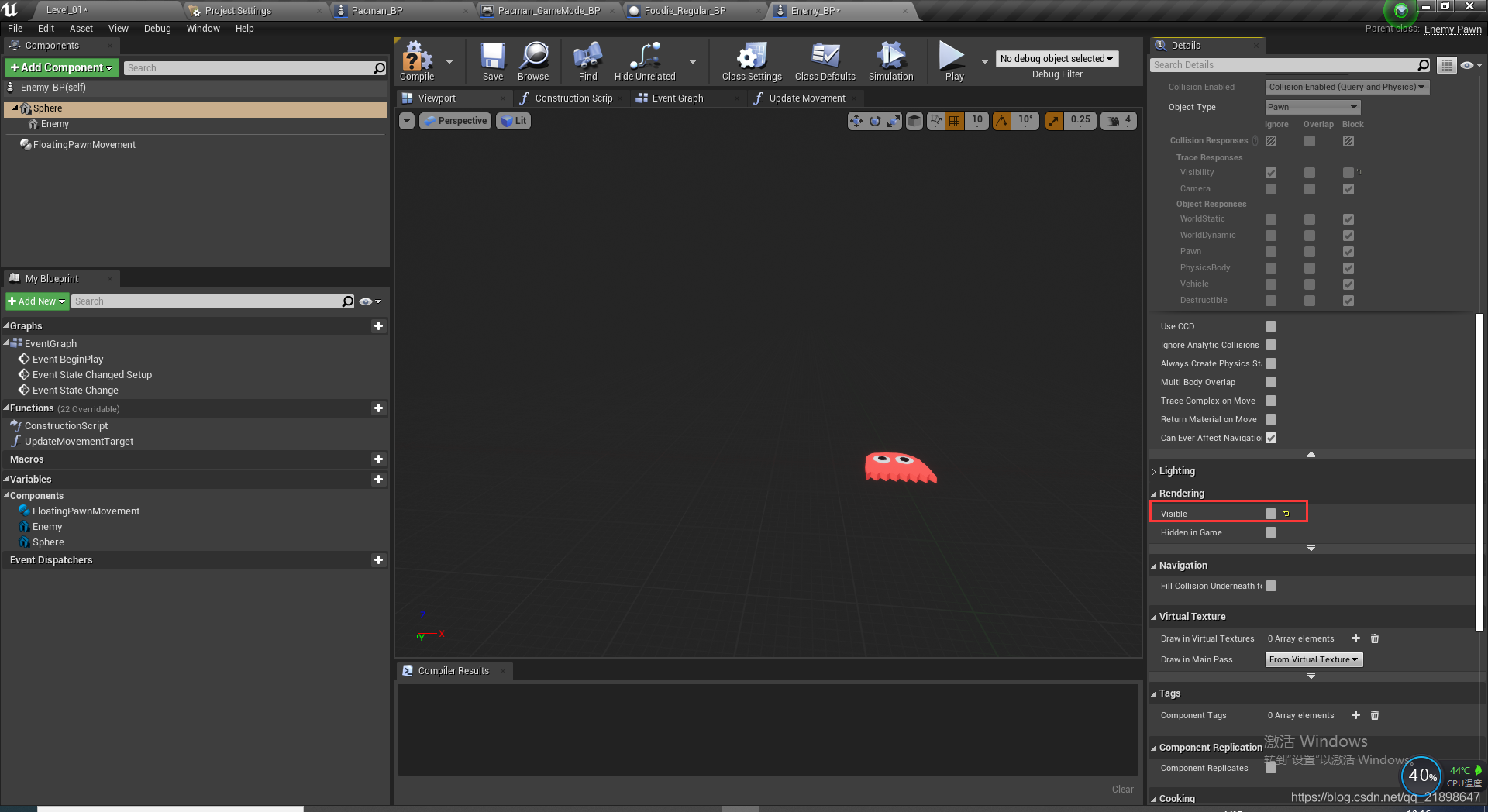Viewport: 1488px width, 812px height.
Task: Add element to Draw in Virtual Textures array
Action: click(x=1355, y=638)
